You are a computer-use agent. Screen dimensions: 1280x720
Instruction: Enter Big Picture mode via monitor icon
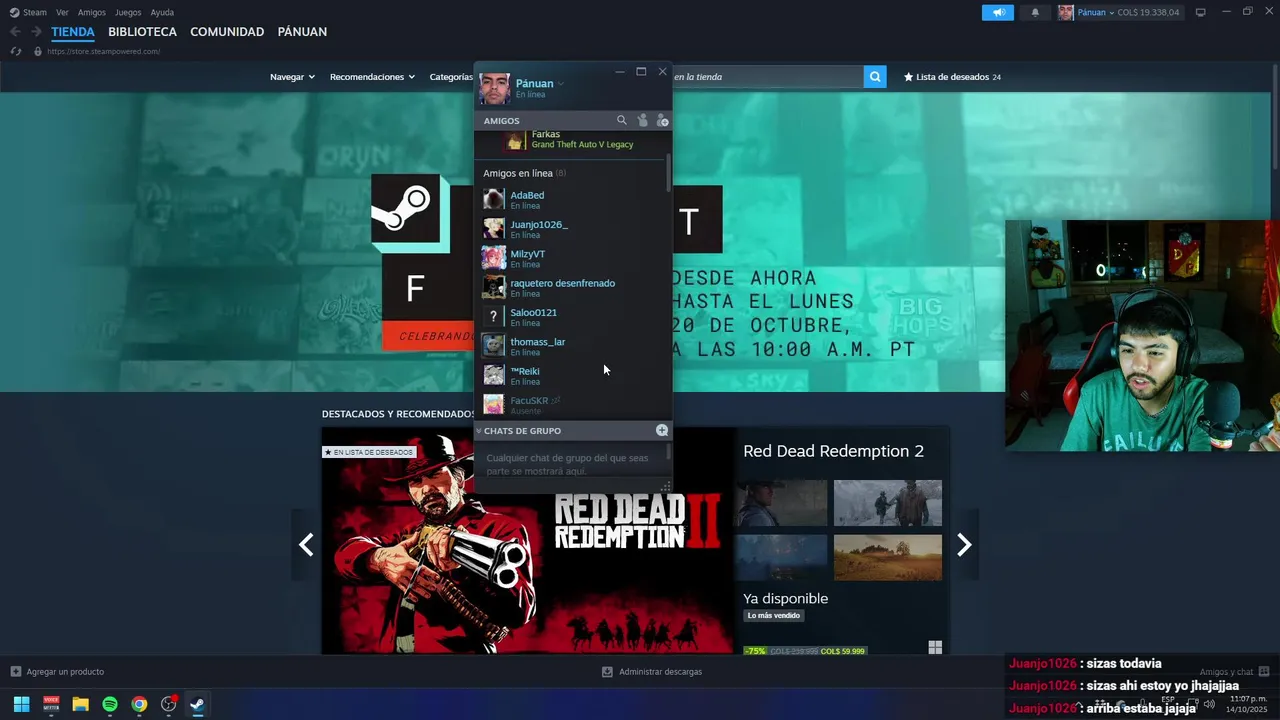pos(1201,12)
